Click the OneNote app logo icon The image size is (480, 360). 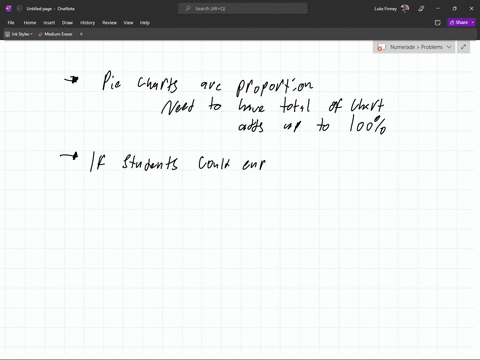9,9
